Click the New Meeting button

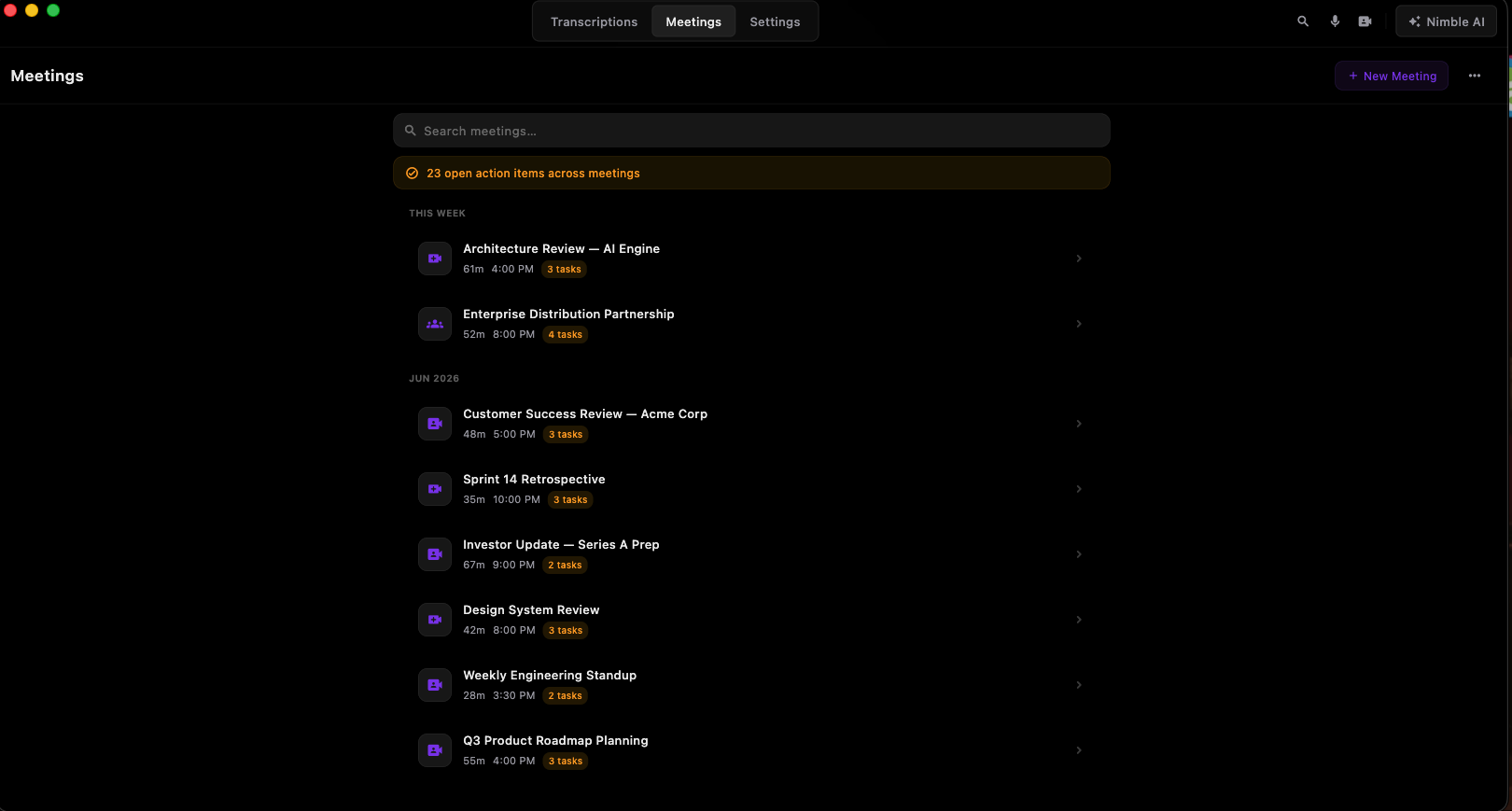tap(1392, 76)
